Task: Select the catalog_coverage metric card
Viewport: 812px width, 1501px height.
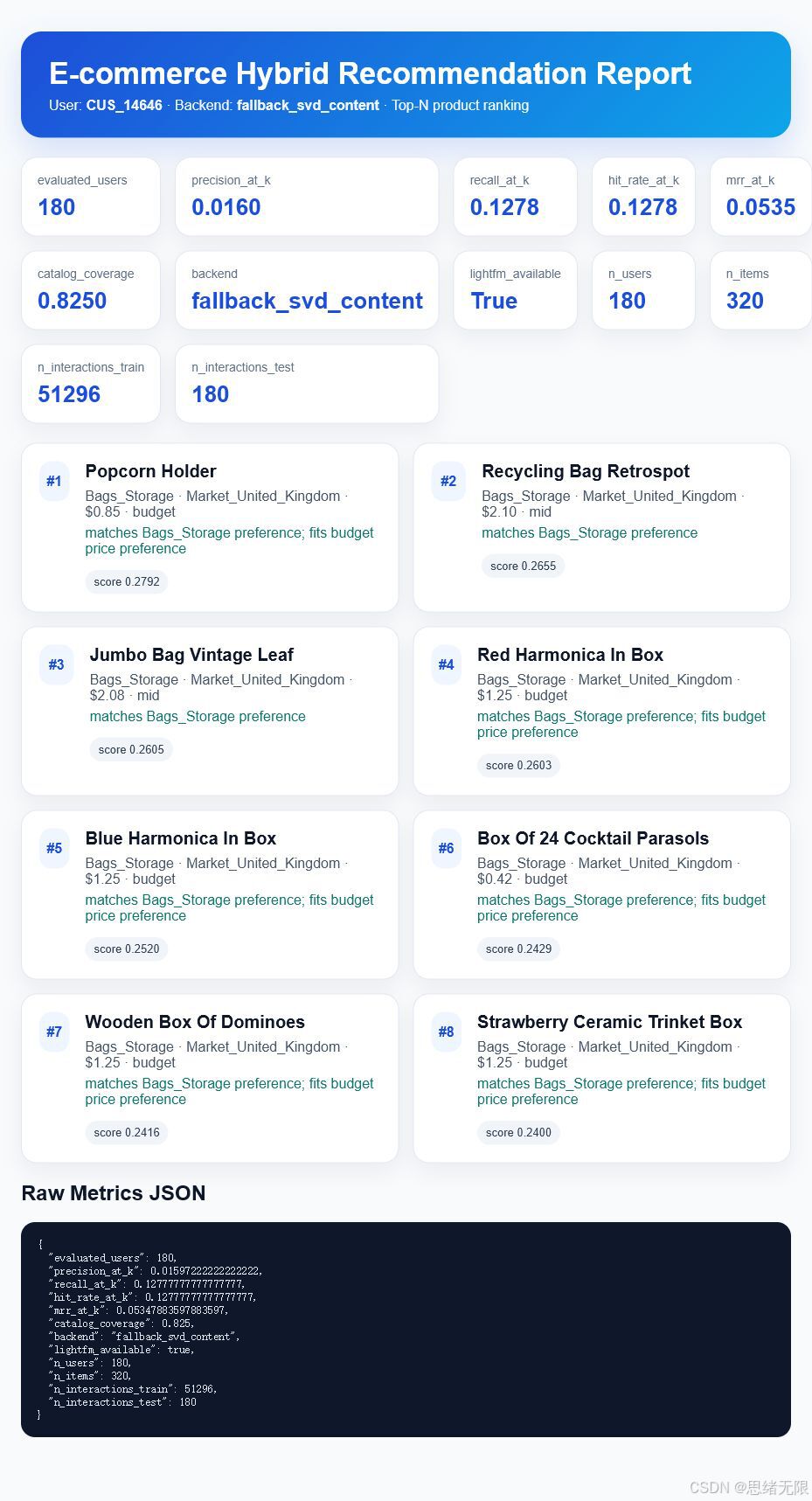Action: pos(91,290)
